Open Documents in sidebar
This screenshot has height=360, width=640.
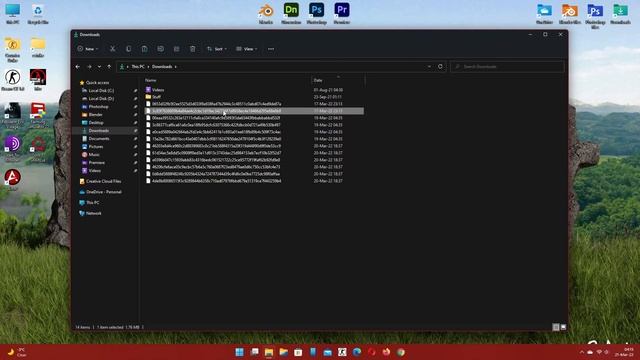[x=99, y=139]
